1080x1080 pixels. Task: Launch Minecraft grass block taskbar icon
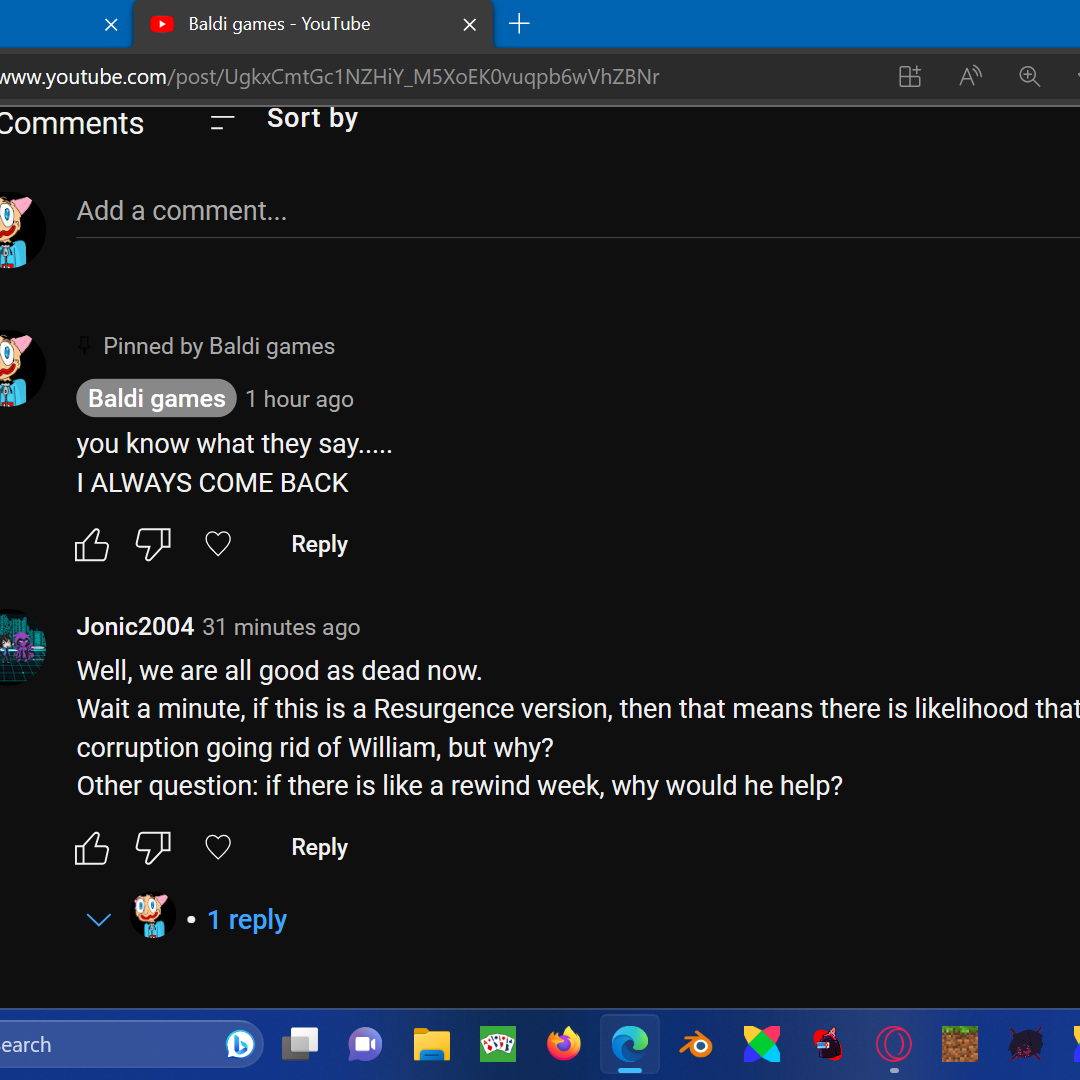[959, 1044]
